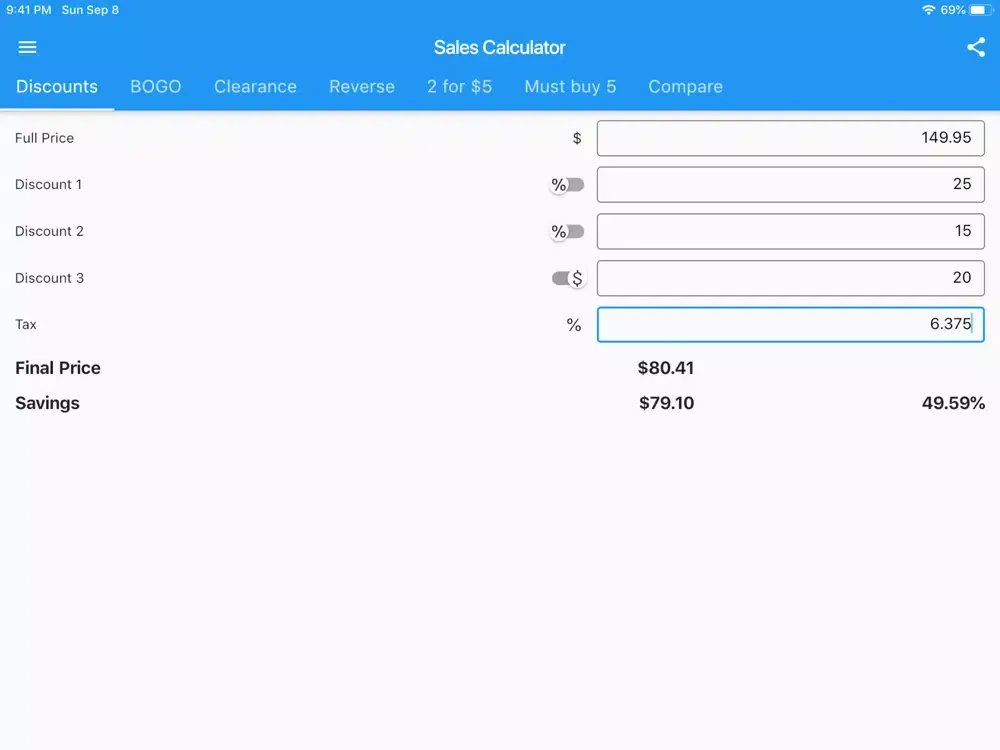Image resolution: width=1000 pixels, height=750 pixels.
Task: Toggle Discount 2 percent/dollar switch
Action: tap(567, 232)
